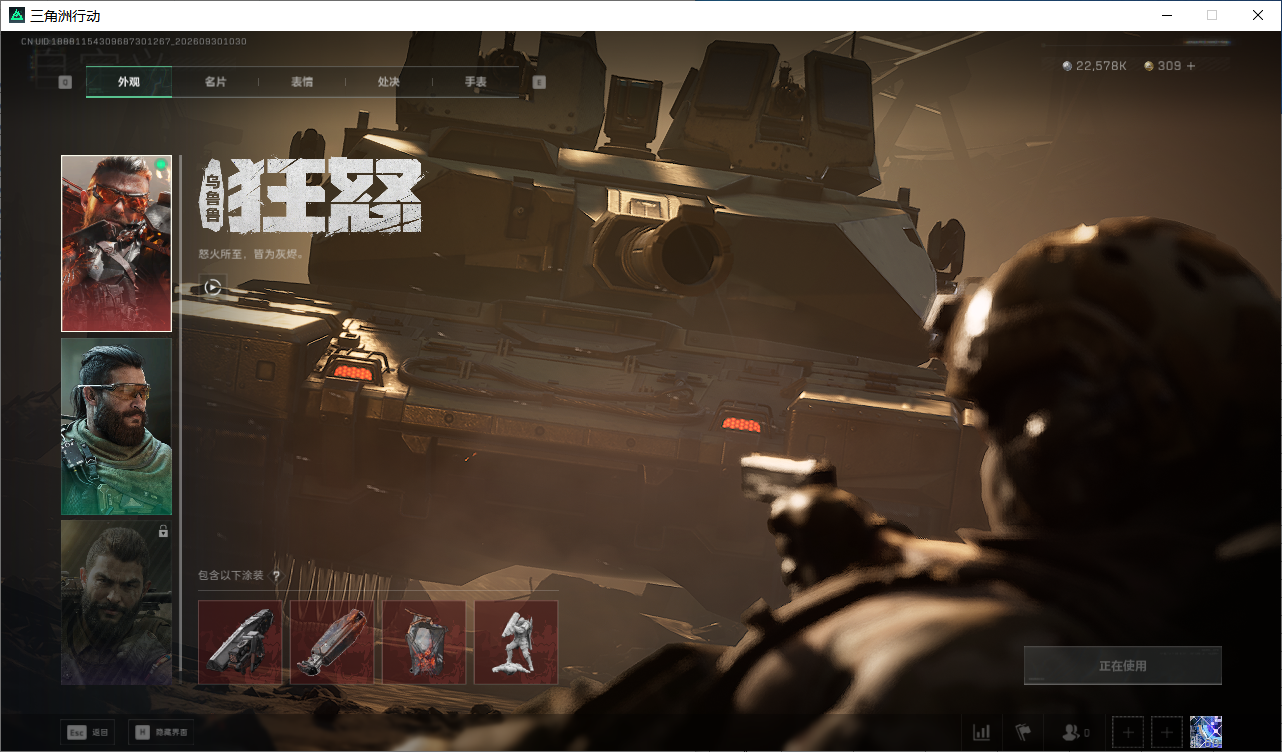
Task: Click the lock icon on third skin
Action: pos(163,531)
